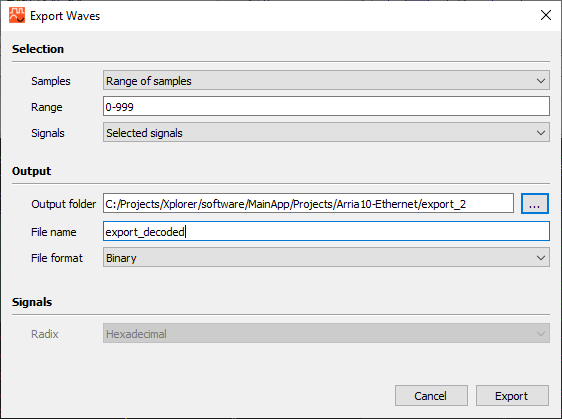The height and width of the screenshot is (419, 562).
Task: Click the Selection section heading
Action: click(38, 49)
